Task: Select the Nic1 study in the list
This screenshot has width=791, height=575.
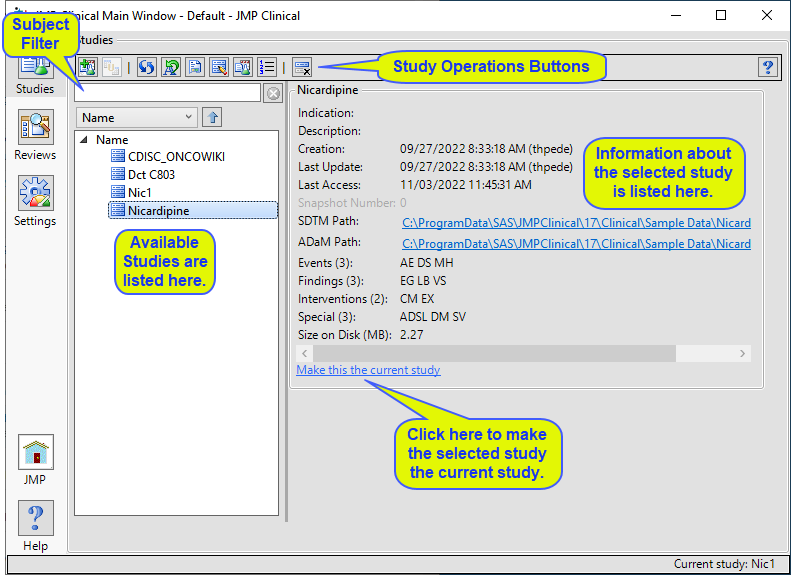Action: tap(139, 192)
